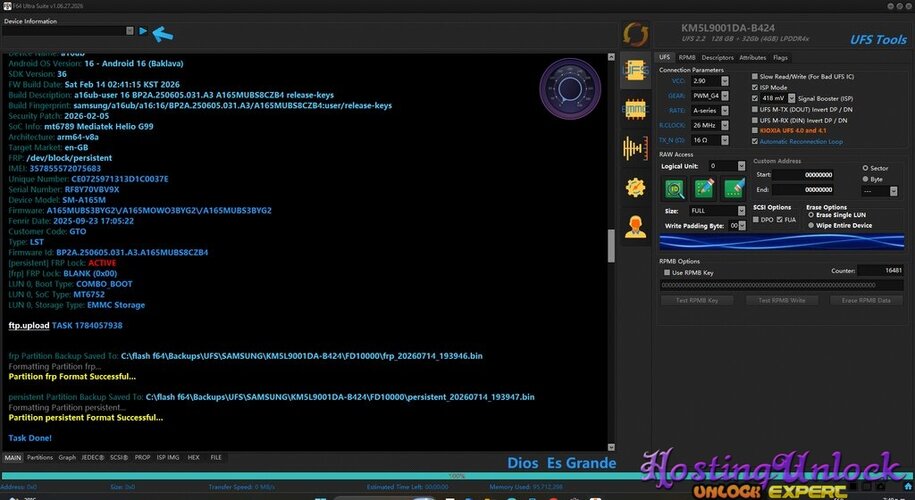Select the SCSI bottom tab

point(119,458)
